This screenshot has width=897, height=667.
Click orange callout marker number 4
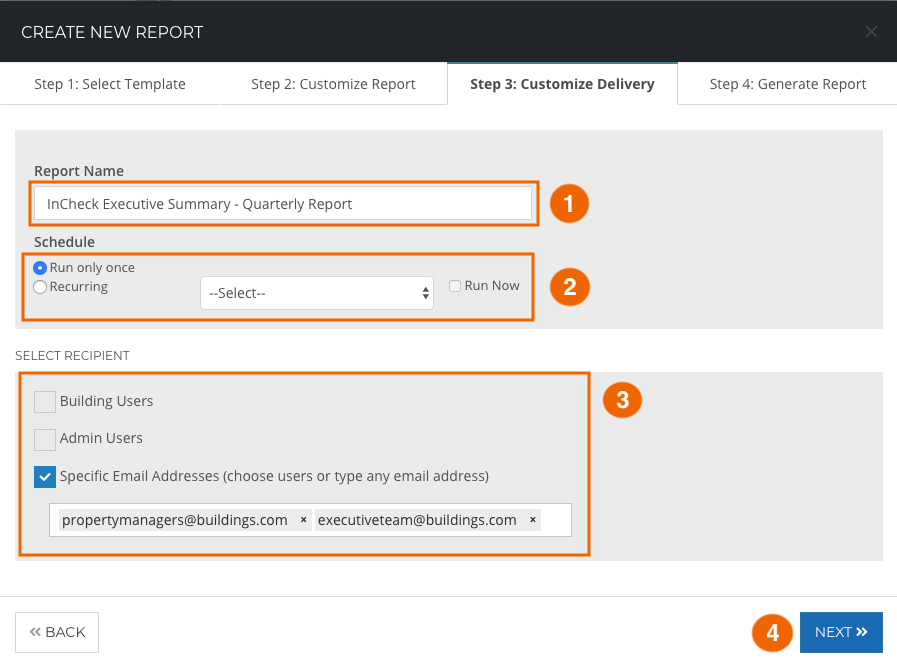(x=772, y=633)
